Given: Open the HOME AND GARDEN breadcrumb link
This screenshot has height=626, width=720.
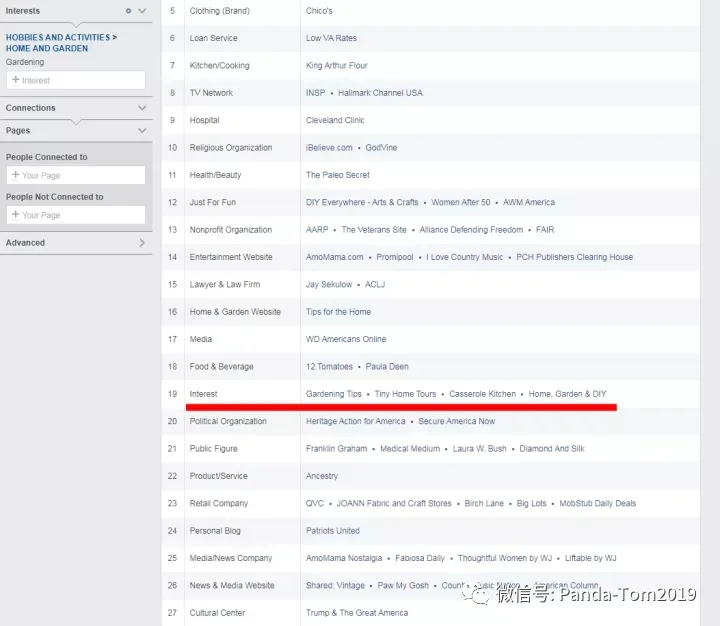Looking at the screenshot, I should (x=47, y=48).
